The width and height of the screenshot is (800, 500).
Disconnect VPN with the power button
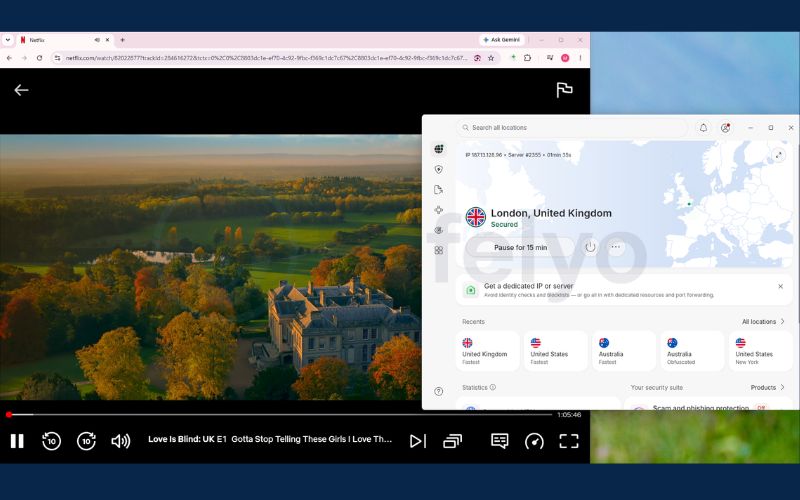coord(590,247)
